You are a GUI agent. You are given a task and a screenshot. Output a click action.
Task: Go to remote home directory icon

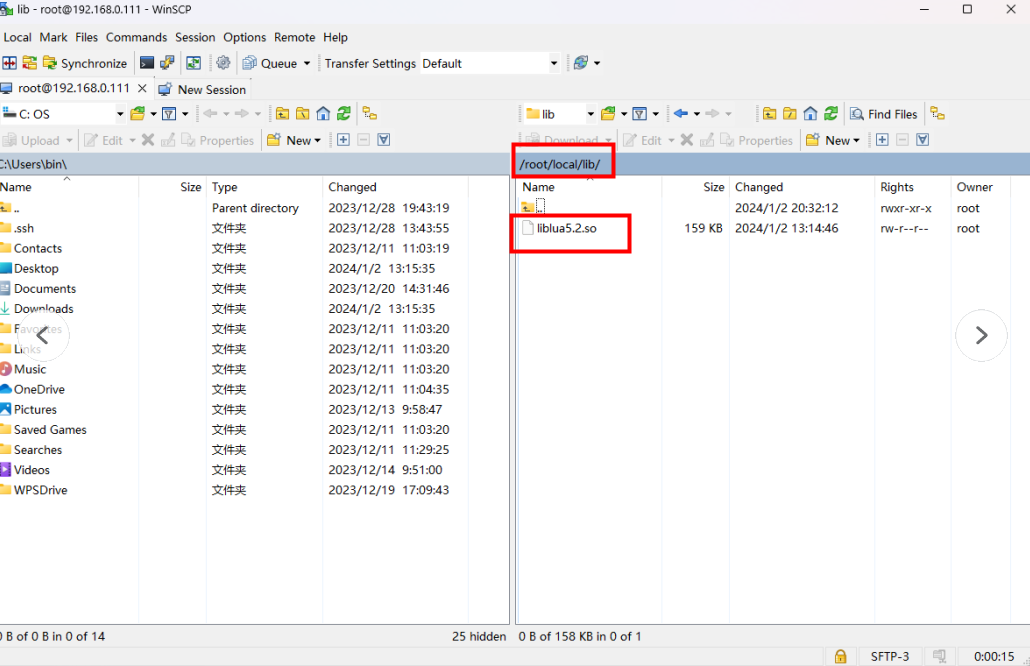pyautogui.click(x=810, y=114)
